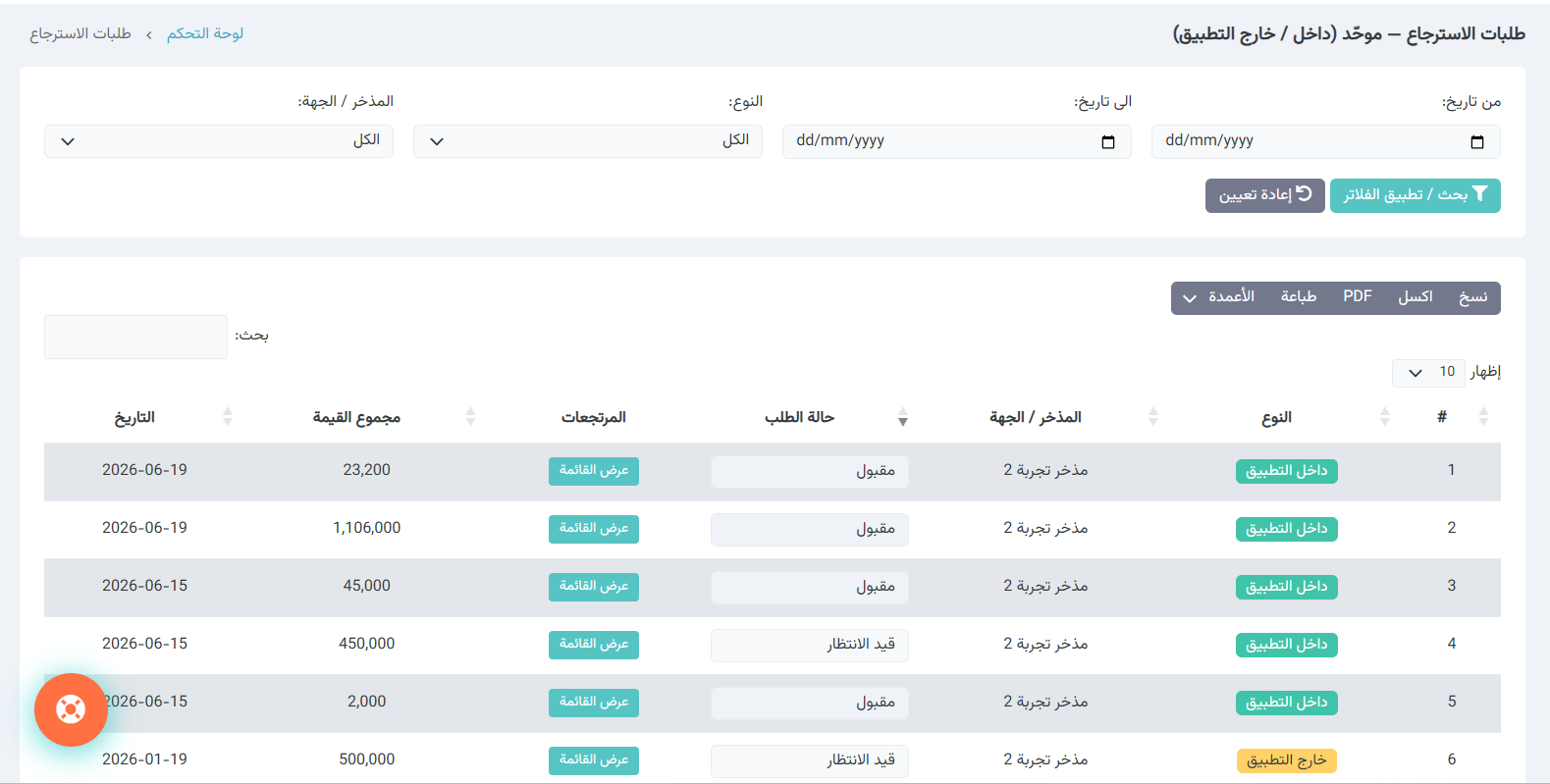Open the إظهار page-size dropdown showing 10
This screenshot has height=784, width=1550.
pos(1428,373)
